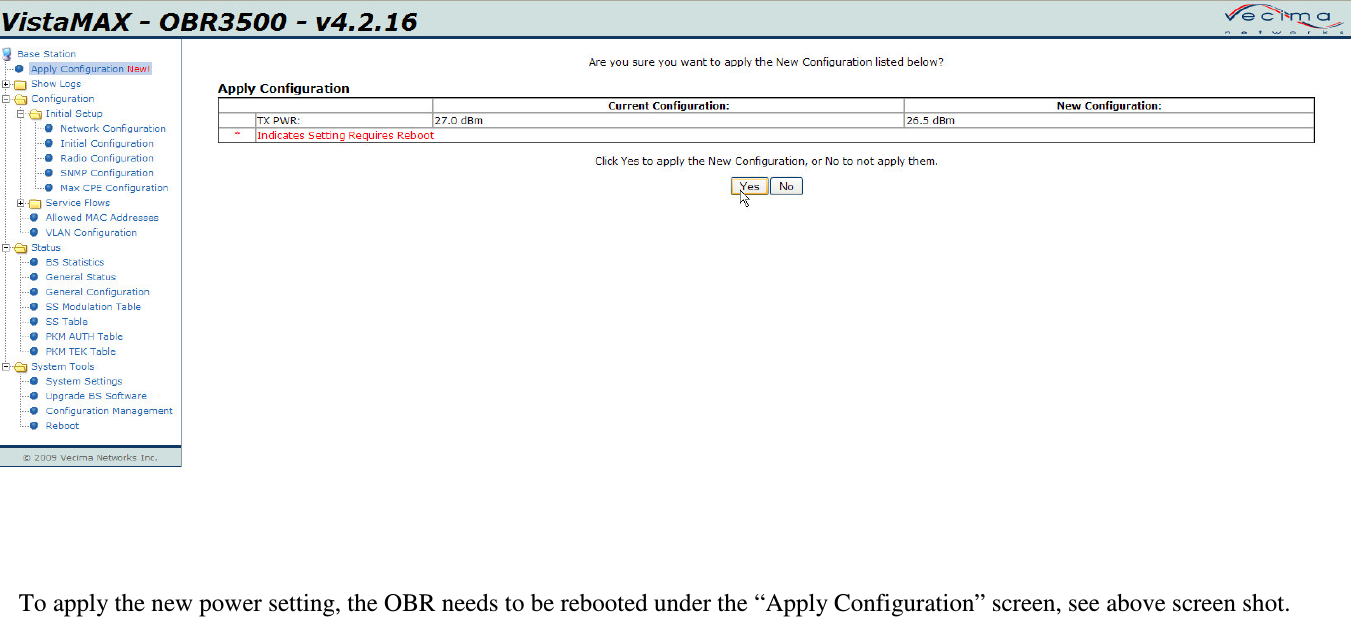View General Status page

[x=81, y=277]
